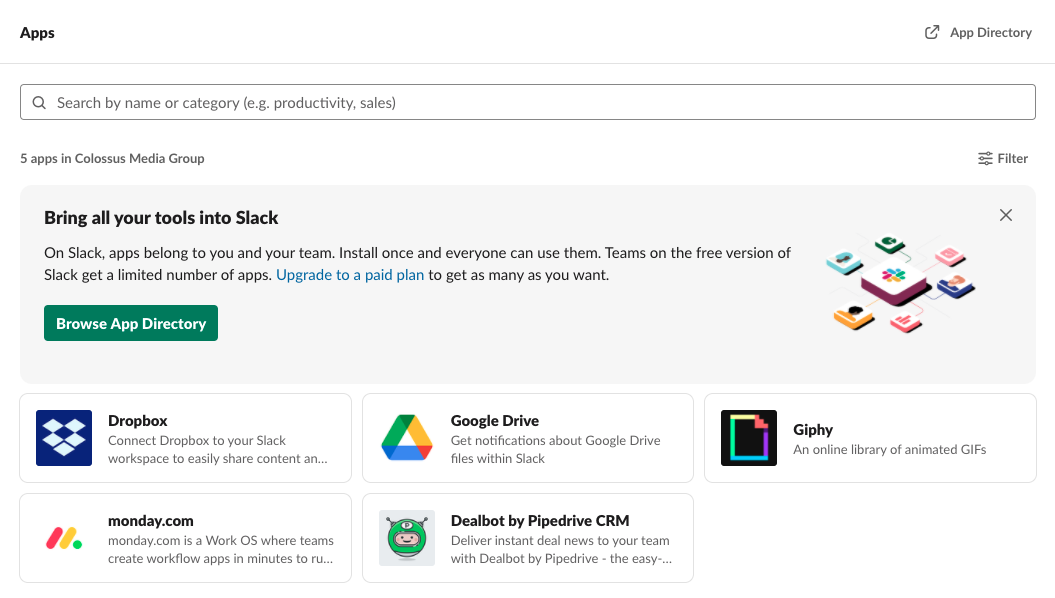1055x598 pixels.
Task: Click the monday.com Work OS description
Action: pyautogui.click(x=221, y=550)
